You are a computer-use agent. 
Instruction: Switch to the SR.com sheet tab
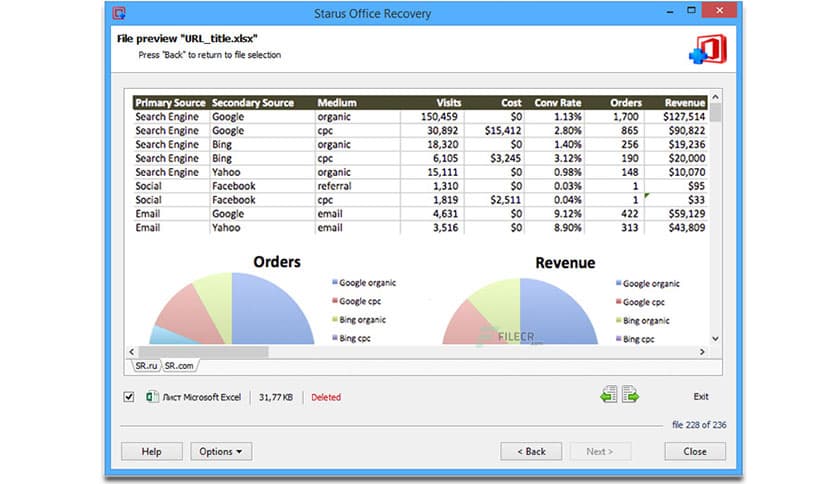point(179,366)
